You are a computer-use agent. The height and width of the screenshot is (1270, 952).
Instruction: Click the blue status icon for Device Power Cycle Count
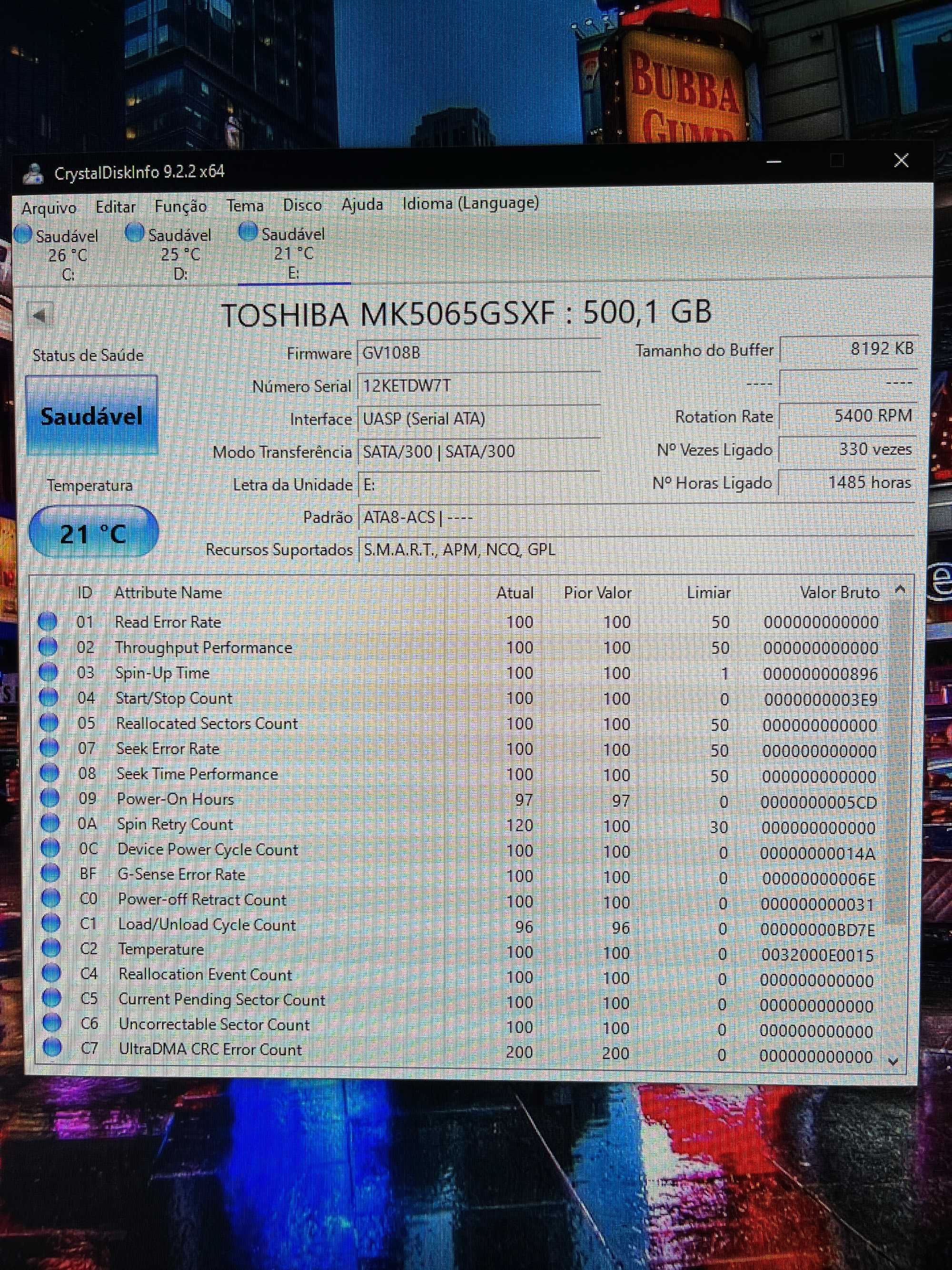[50, 848]
